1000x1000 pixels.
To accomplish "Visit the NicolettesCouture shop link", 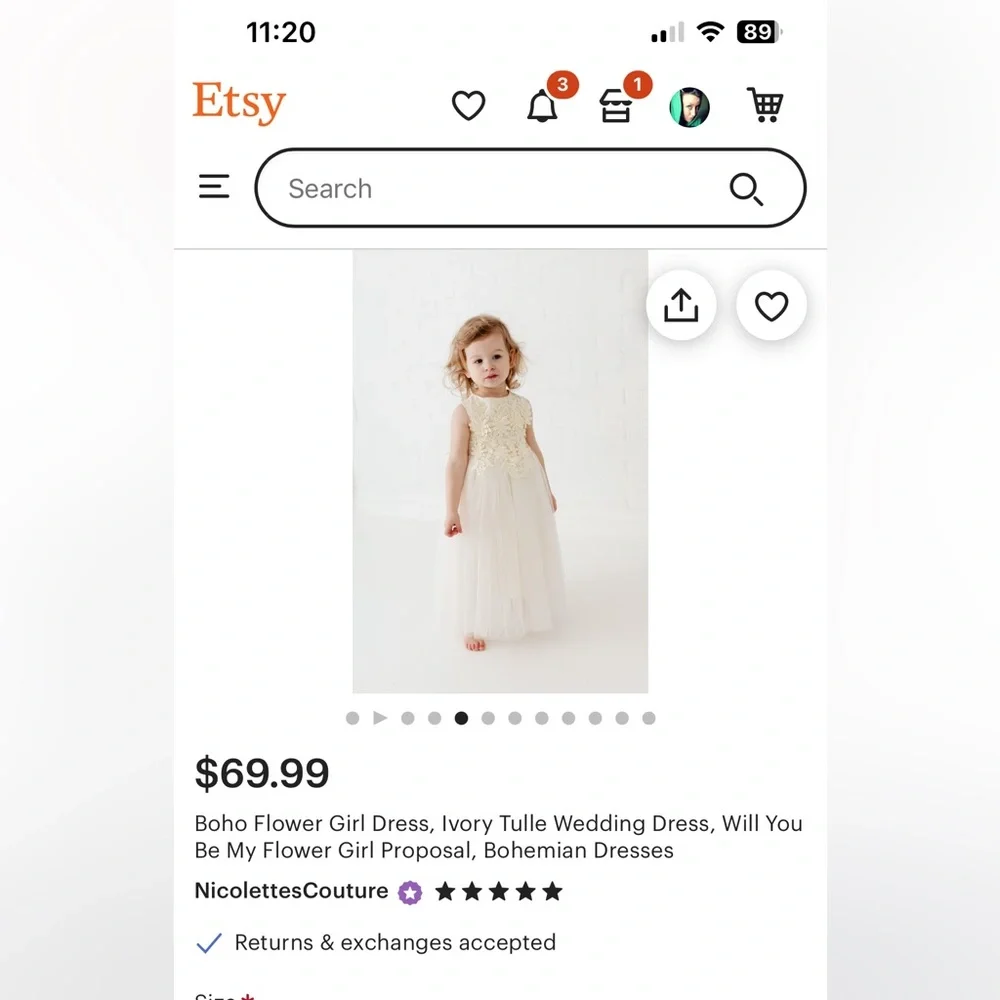I will pos(291,891).
